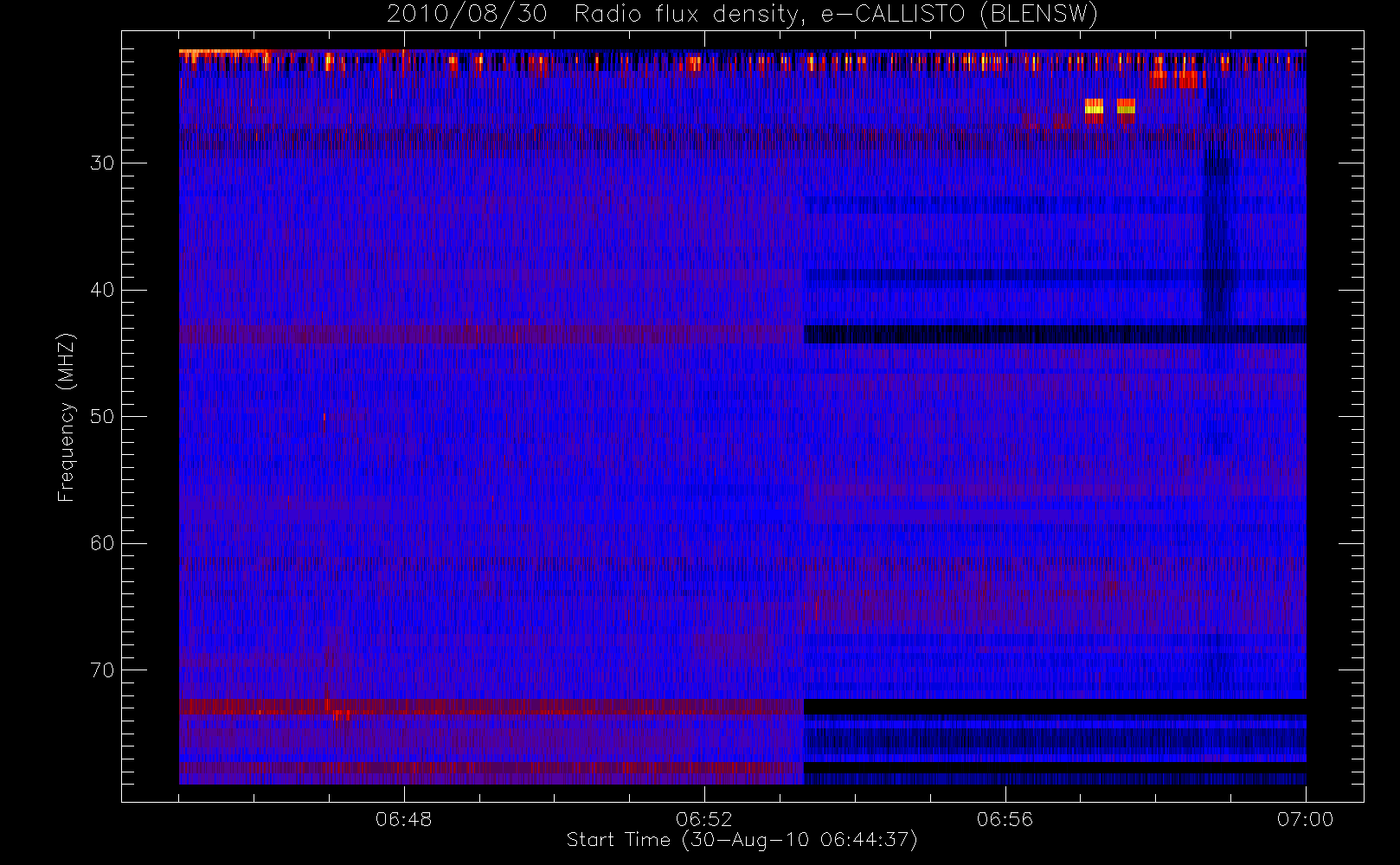
Task: Click the plot title text at the top
Action: [x=742, y=15]
